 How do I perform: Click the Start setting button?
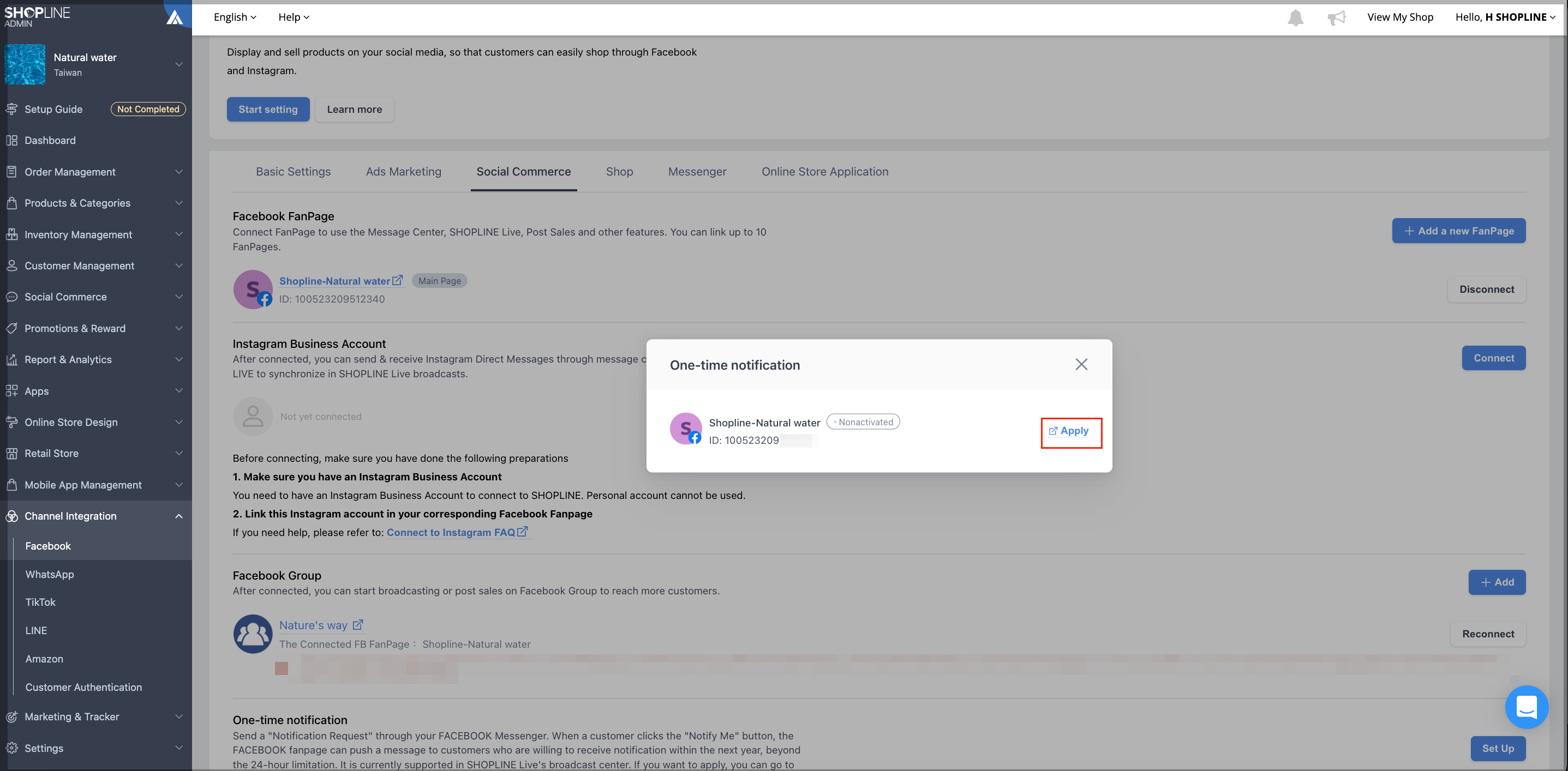[268, 110]
